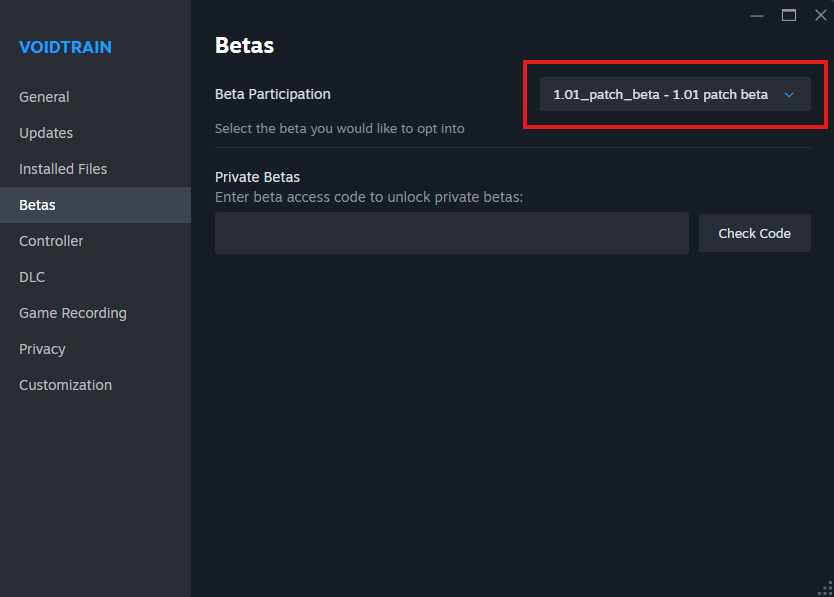Open the Controller settings page
Screen dimensions: 834x597
[51, 241]
